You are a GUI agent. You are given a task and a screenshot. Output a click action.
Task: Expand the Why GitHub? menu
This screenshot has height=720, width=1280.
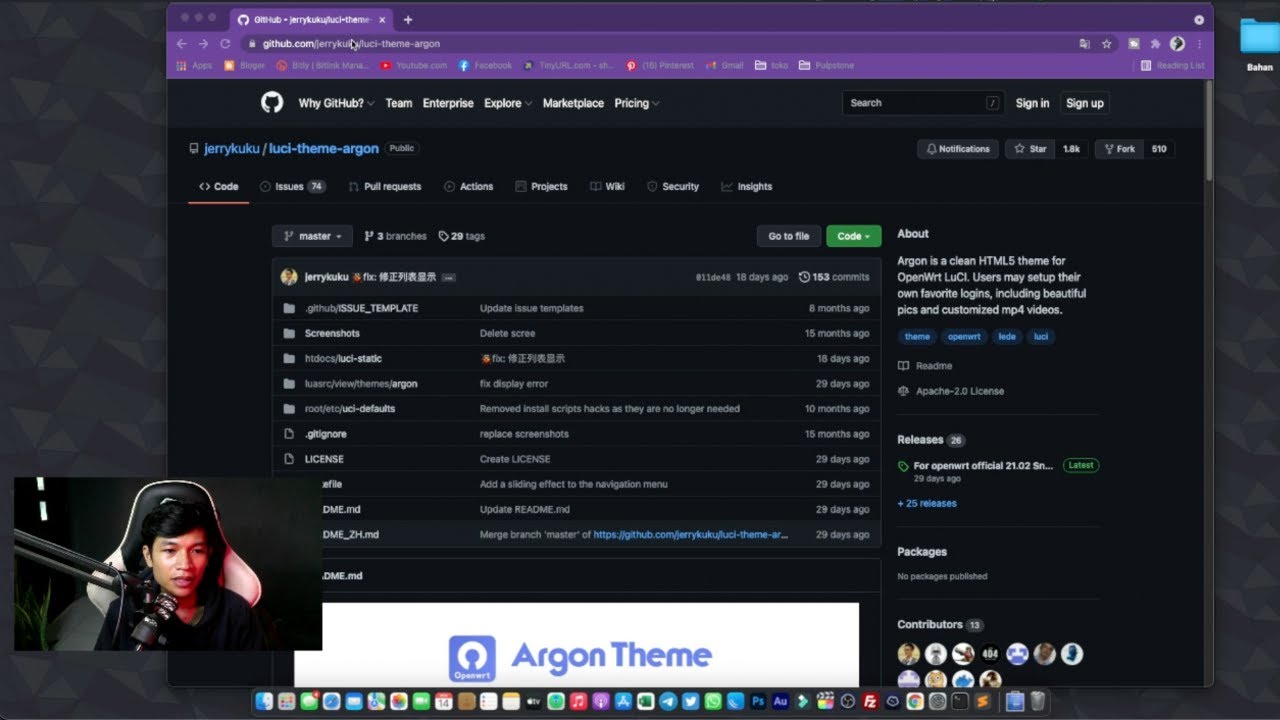point(336,103)
